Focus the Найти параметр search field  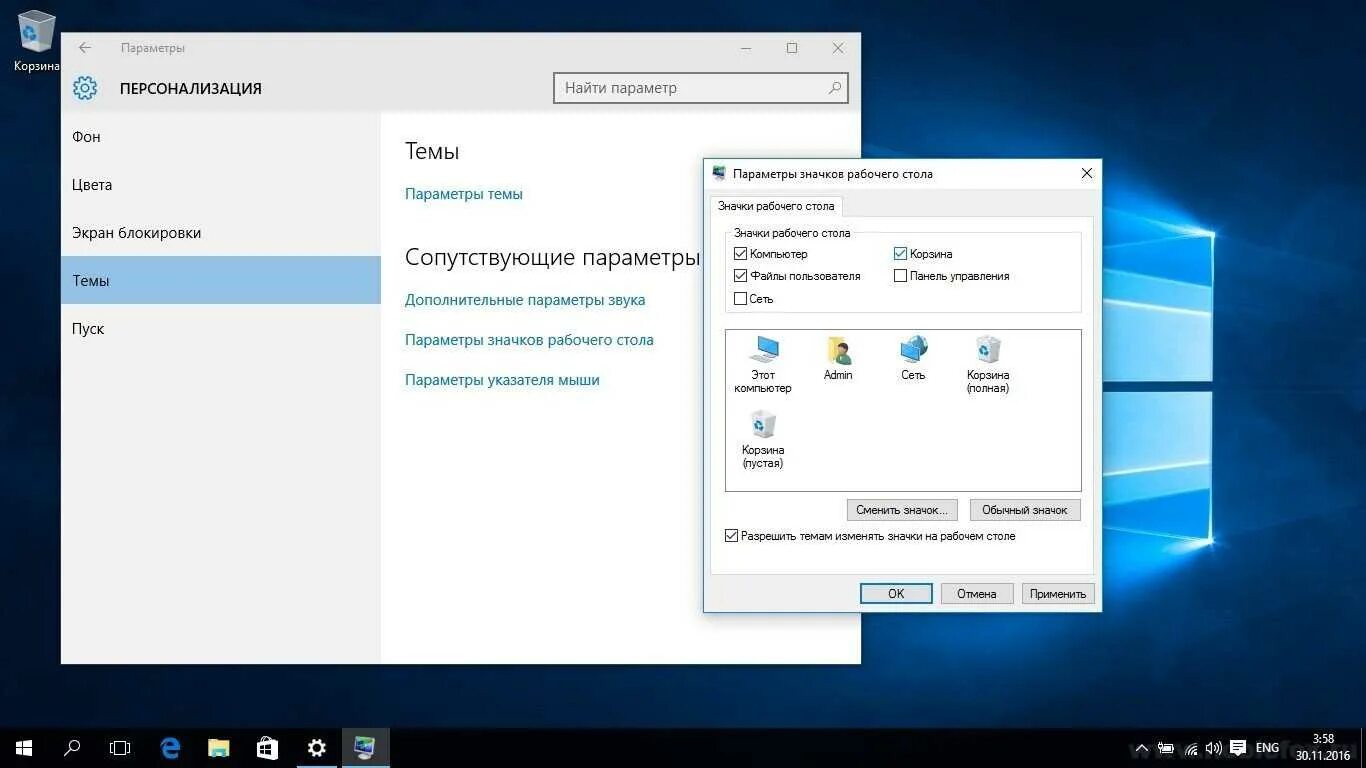click(701, 88)
